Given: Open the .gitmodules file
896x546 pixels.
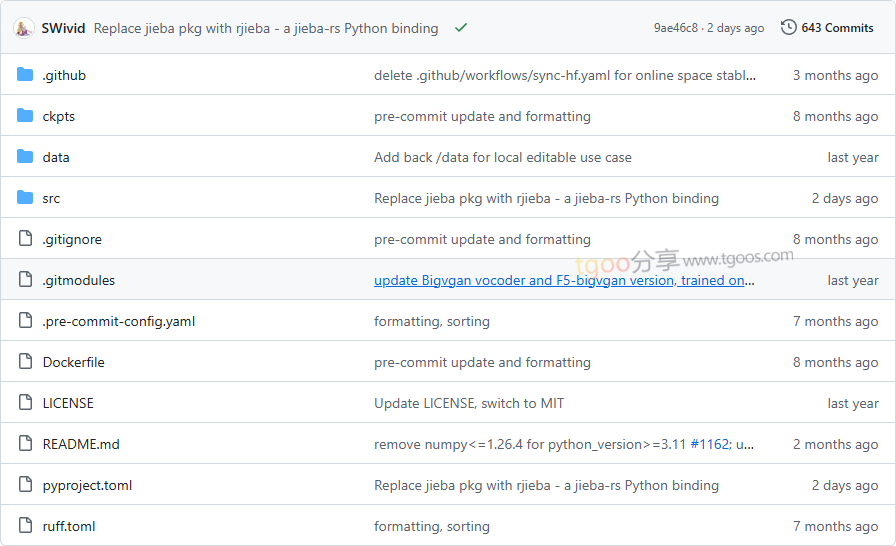Looking at the screenshot, I should [78, 280].
